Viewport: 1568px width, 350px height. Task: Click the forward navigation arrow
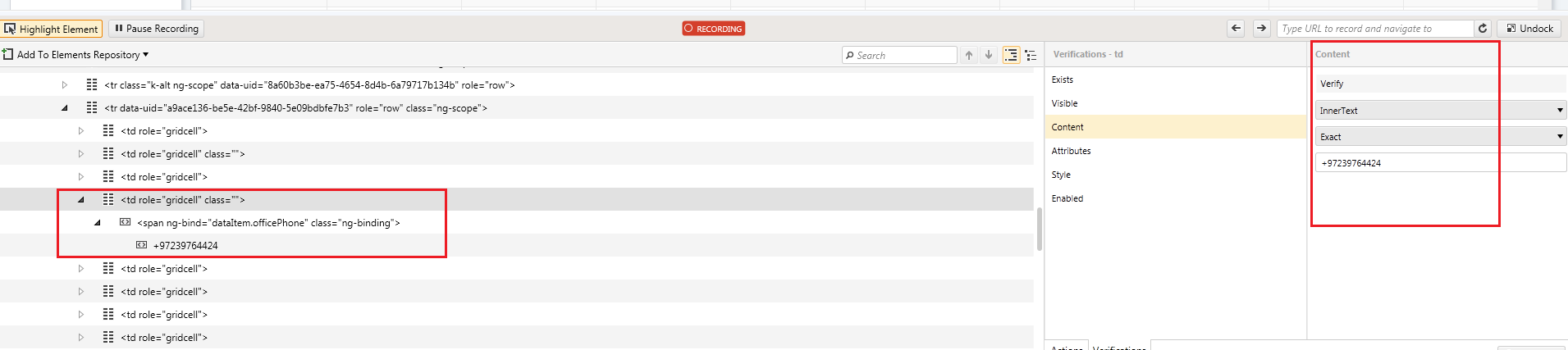pyautogui.click(x=1261, y=29)
